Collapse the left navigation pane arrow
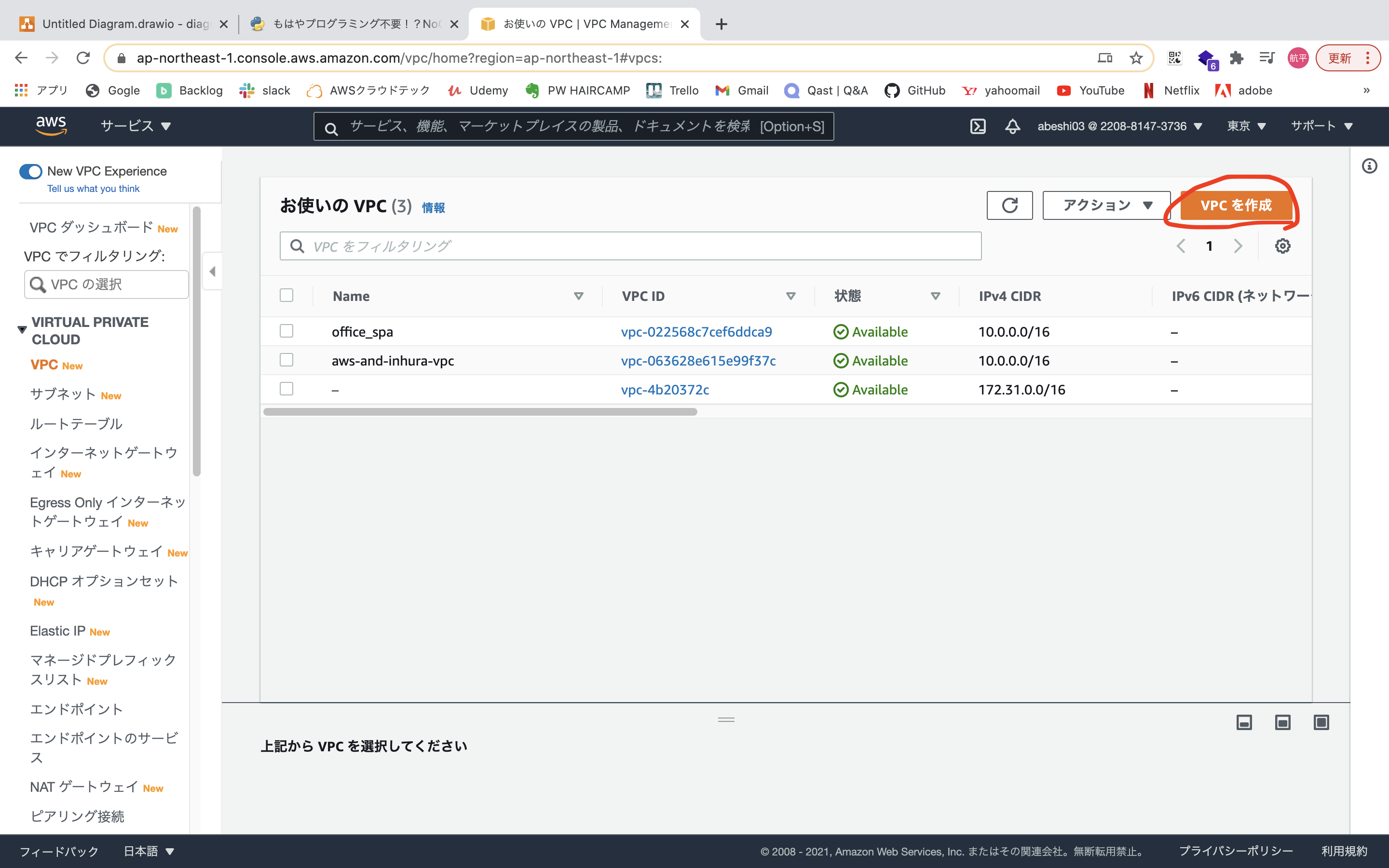 click(212, 271)
